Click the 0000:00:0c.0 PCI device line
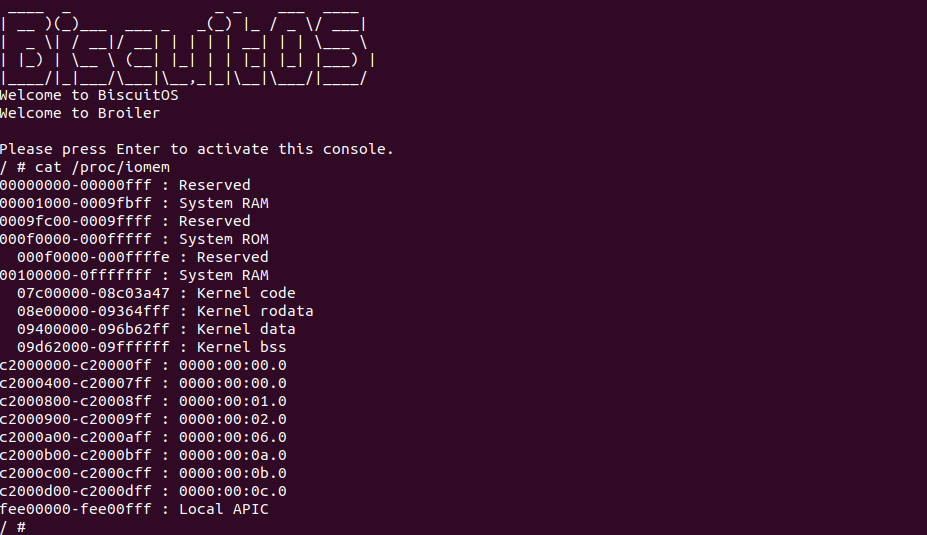The width and height of the screenshot is (927, 535). click(x=143, y=491)
